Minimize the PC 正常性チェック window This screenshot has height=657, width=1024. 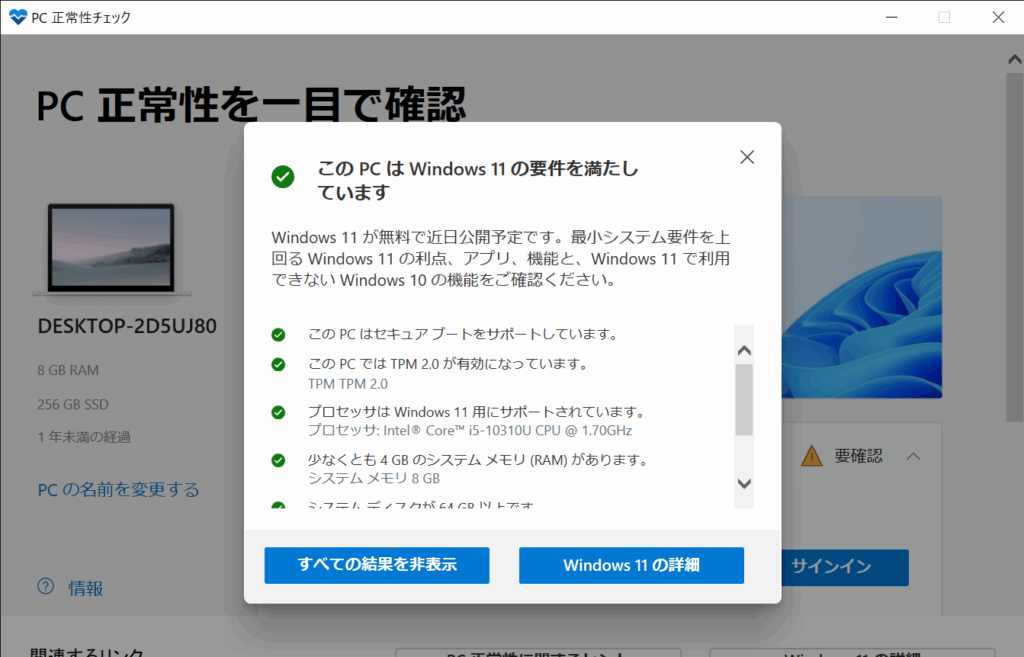(x=891, y=17)
